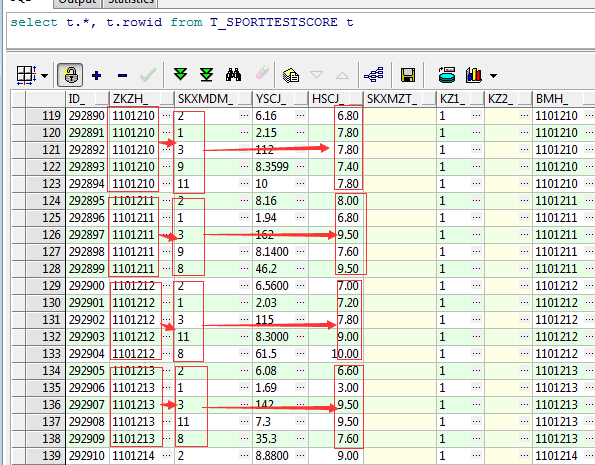Open Find with the binoculars icon
This screenshot has height=465, width=595.
(233, 75)
